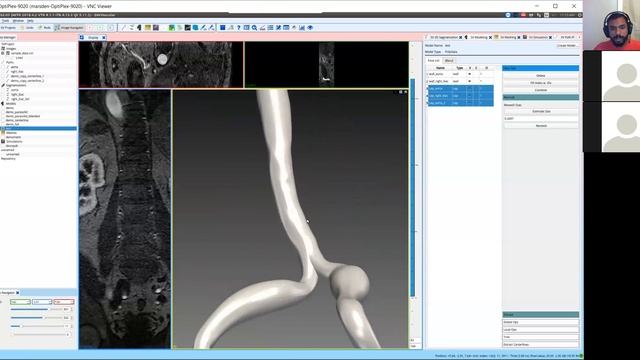This screenshot has width=640, height=360.
Task: Select demomesh under Meshes
Action: coord(13,137)
